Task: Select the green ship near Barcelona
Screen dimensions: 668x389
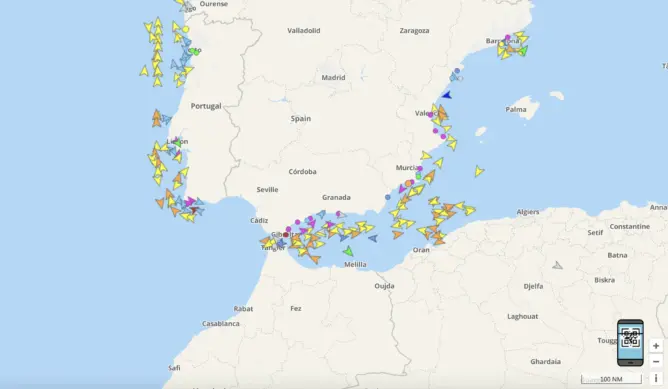Action: point(523,51)
